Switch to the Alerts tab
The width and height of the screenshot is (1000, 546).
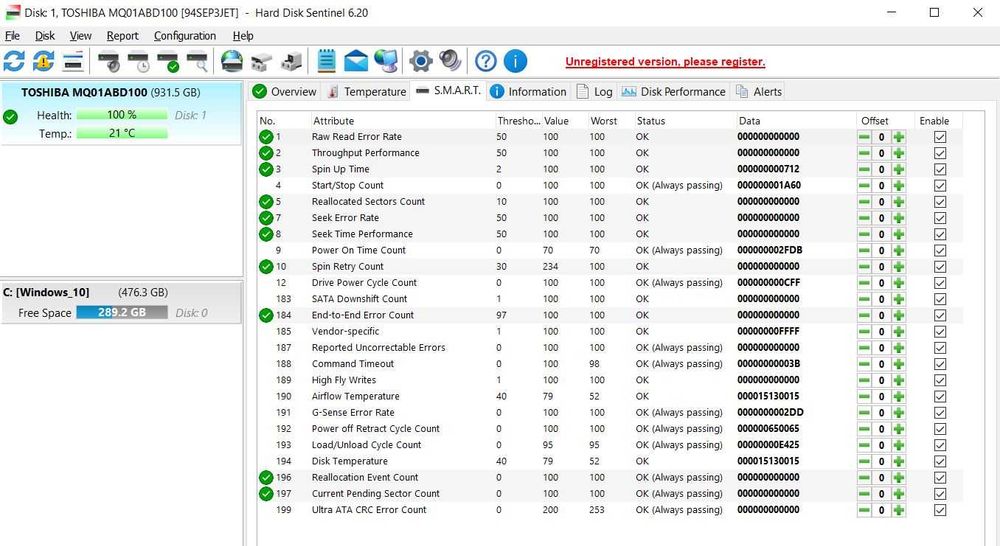click(759, 91)
